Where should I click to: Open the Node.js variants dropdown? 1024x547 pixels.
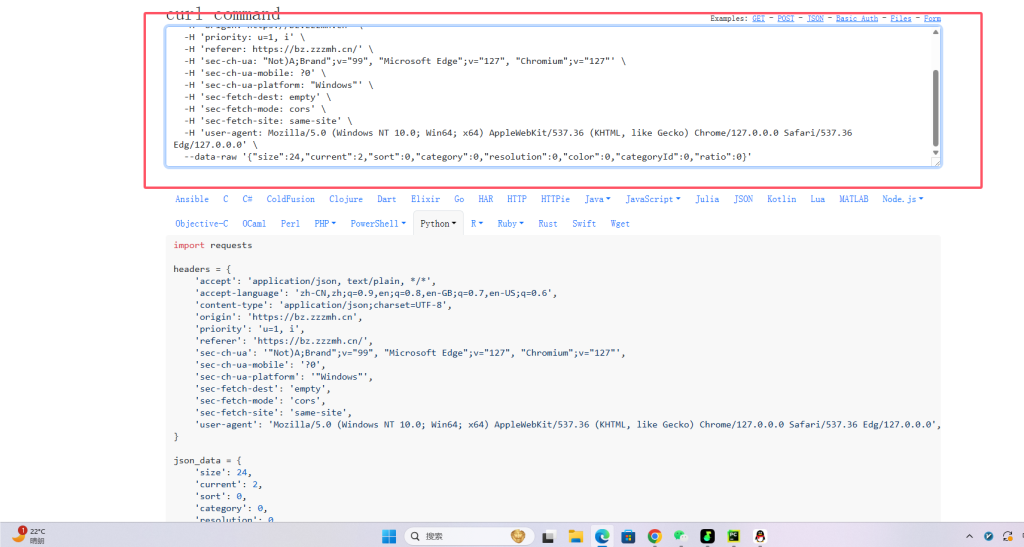point(902,199)
